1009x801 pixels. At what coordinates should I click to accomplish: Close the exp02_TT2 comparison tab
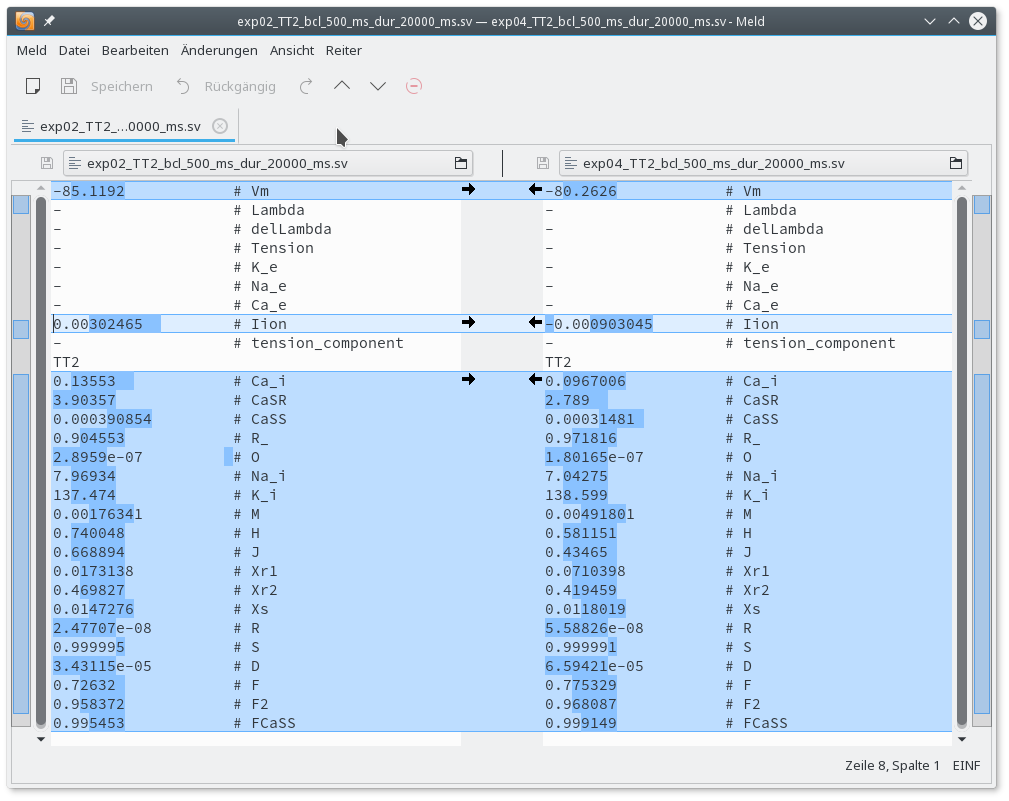click(x=220, y=126)
